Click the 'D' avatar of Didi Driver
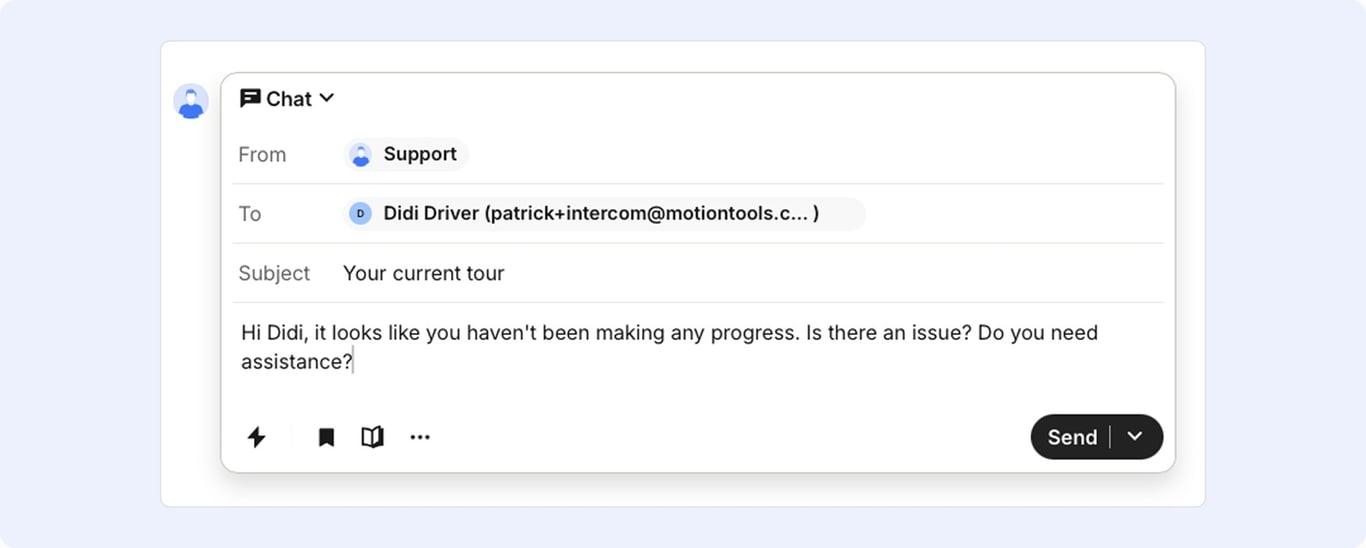Screen dimensions: 1366x548 (x=360, y=214)
